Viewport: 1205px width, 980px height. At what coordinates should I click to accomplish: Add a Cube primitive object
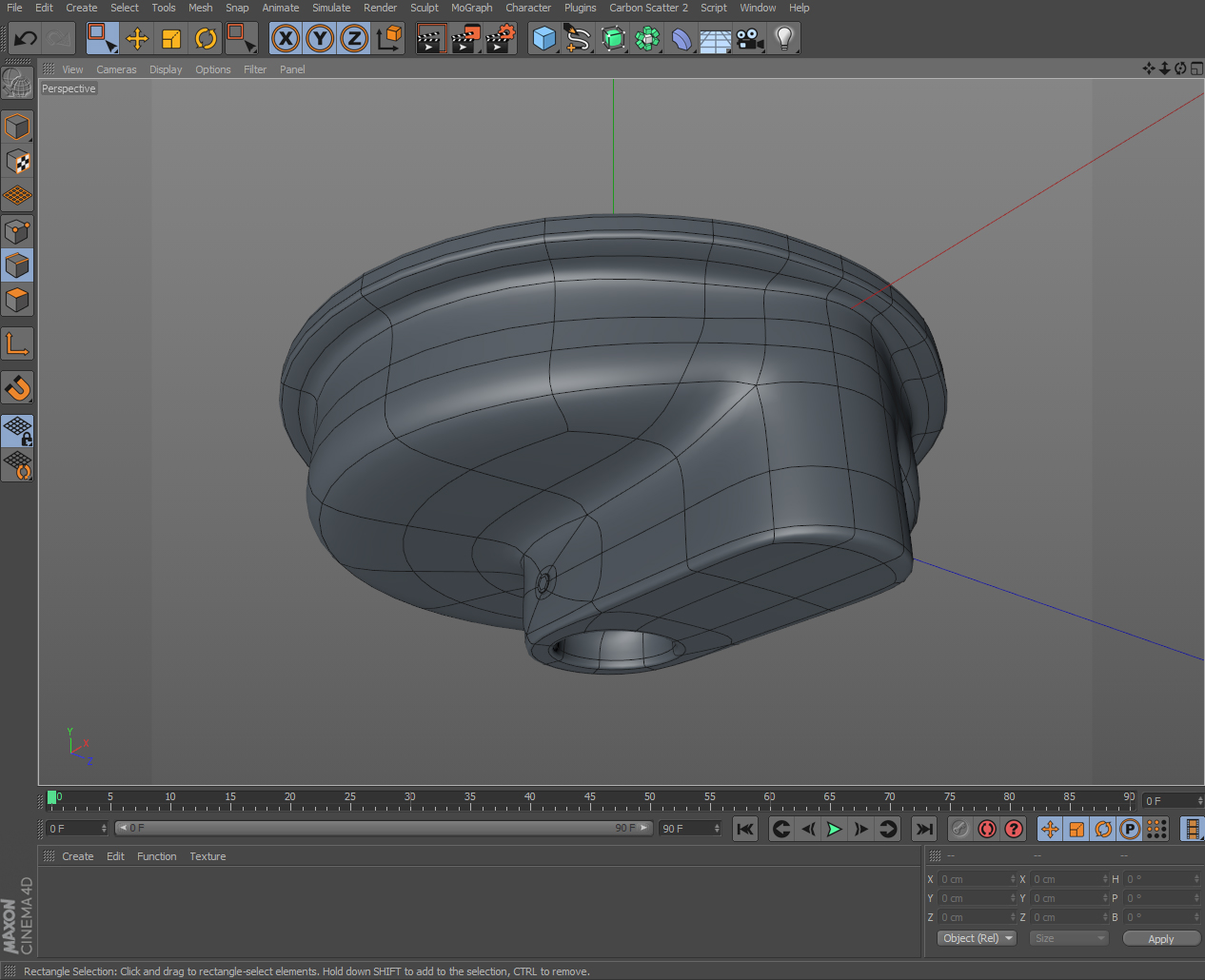pyautogui.click(x=543, y=39)
